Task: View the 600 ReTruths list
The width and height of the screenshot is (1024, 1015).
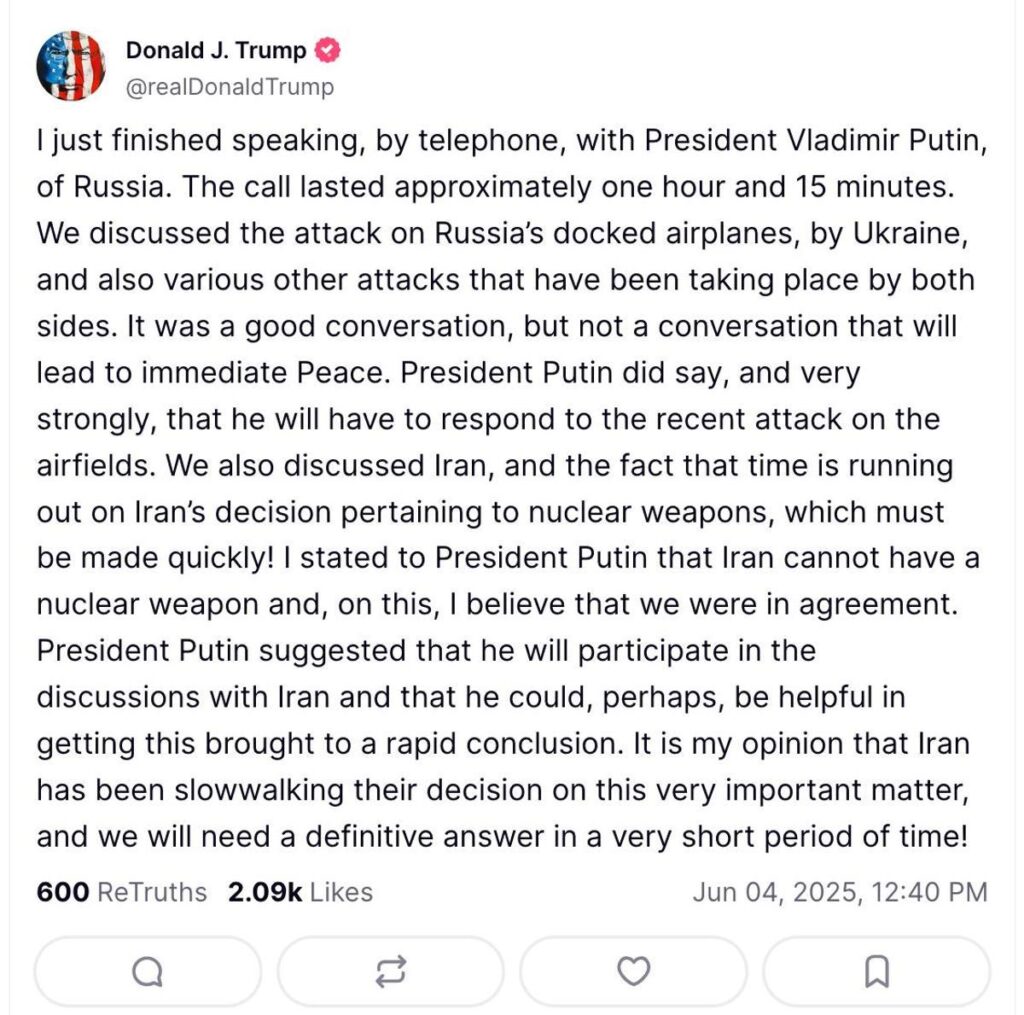Action: point(121,892)
